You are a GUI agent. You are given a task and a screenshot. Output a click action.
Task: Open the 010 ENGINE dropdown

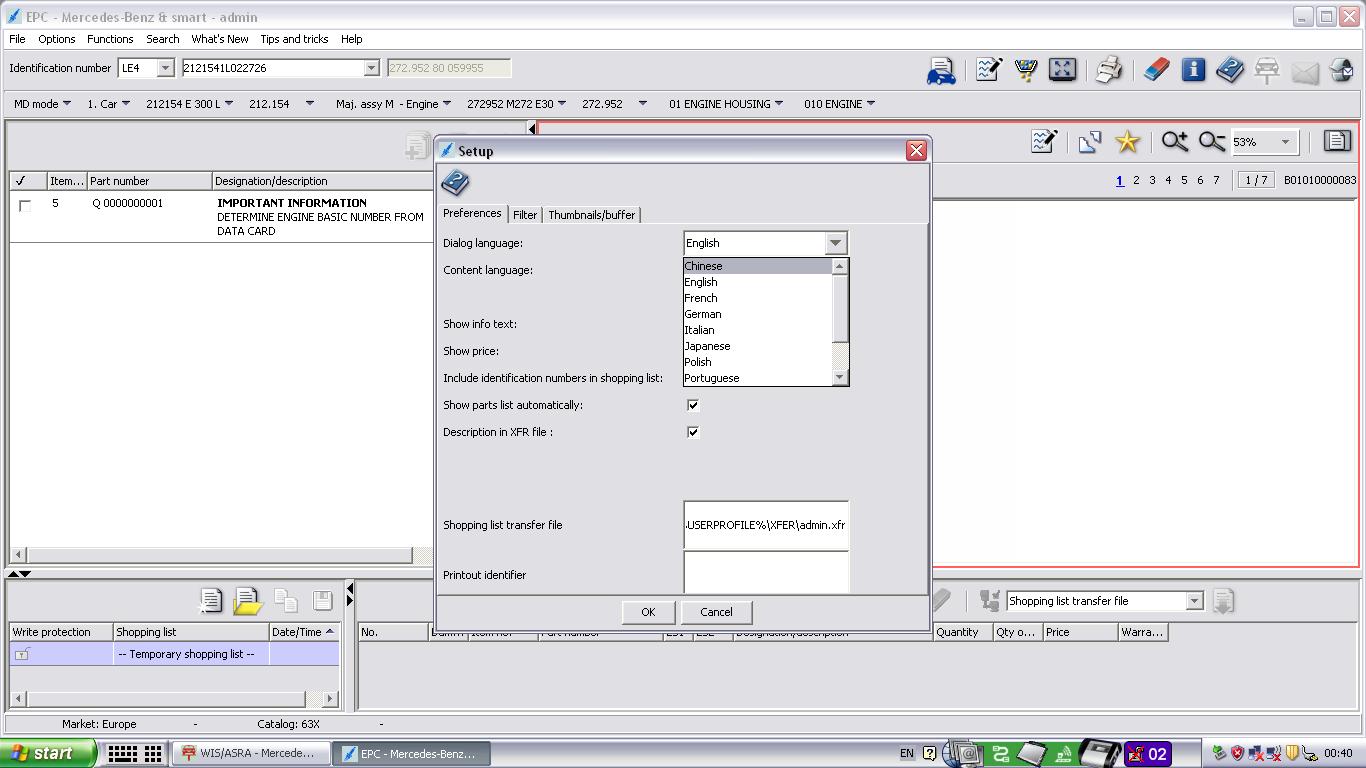point(840,104)
